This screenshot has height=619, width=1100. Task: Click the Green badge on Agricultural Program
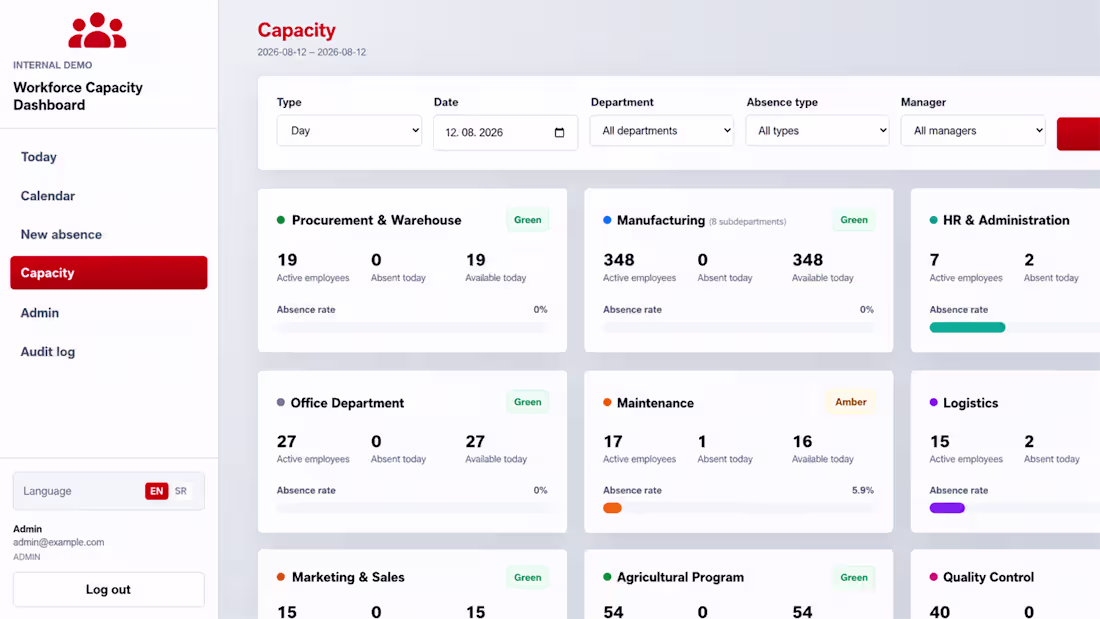pyautogui.click(x=854, y=578)
